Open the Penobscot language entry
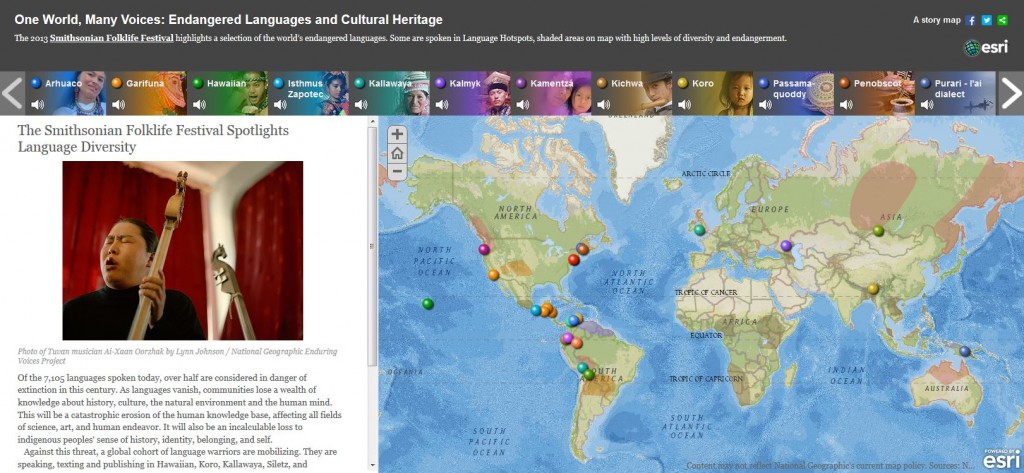 click(x=874, y=93)
